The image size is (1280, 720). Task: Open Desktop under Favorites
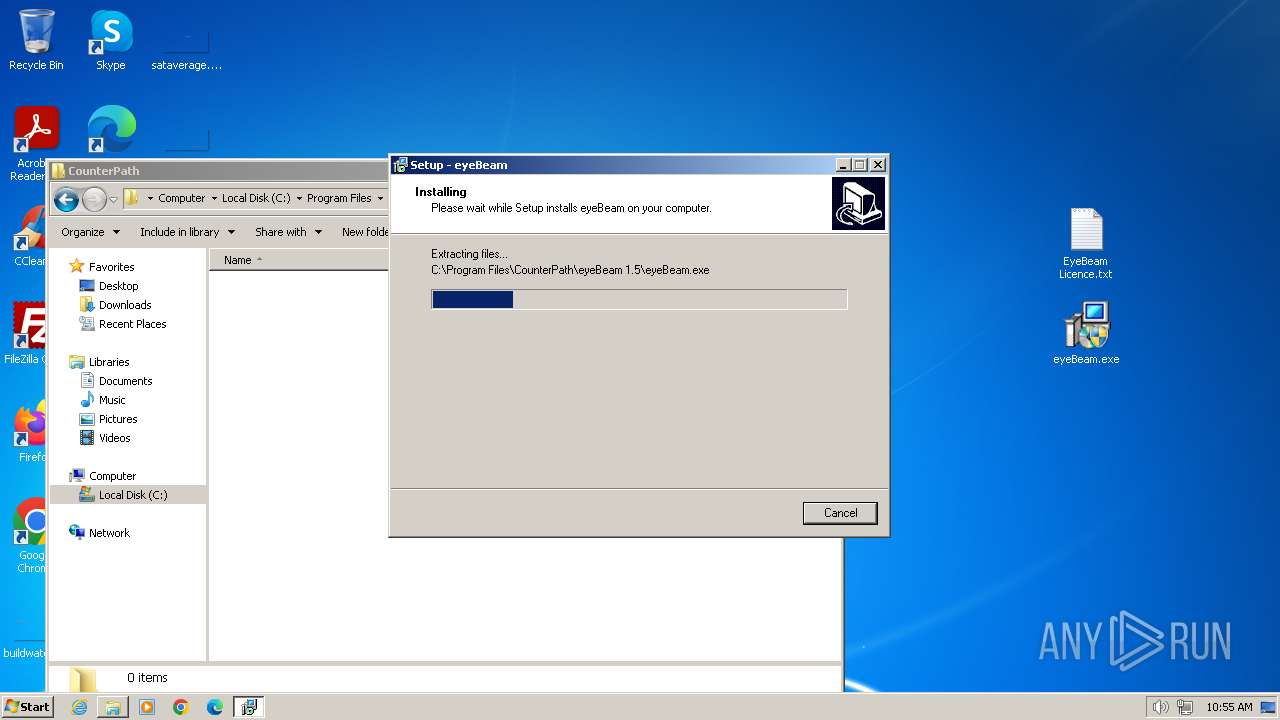[x=118, y=286]
